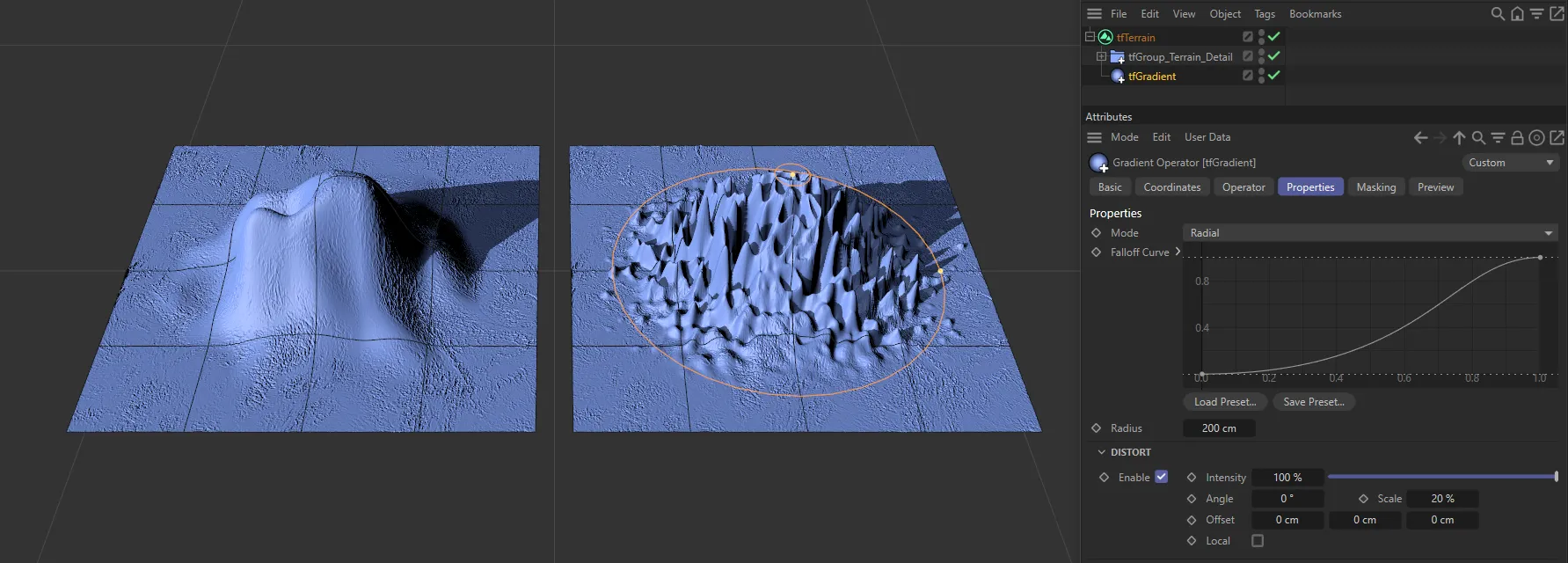Screen dimensions: 1568x563
Task: Open the Object menu
Action: click(1225, 14)
